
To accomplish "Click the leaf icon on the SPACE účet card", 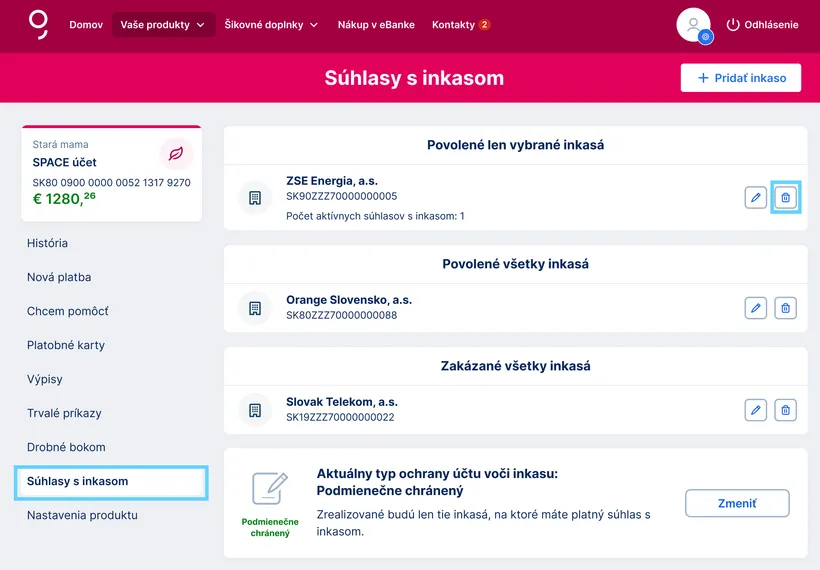I will tap(176, 154).
